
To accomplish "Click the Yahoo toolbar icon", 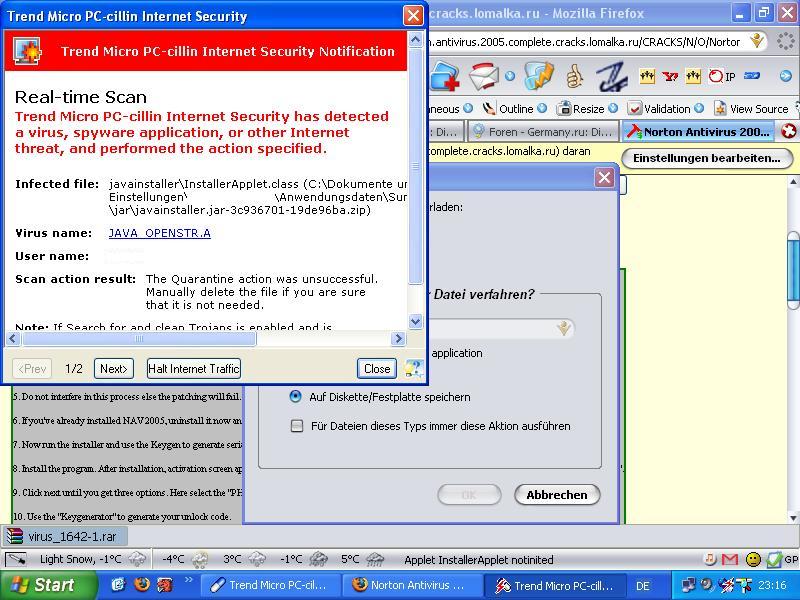I will [670, 77].
